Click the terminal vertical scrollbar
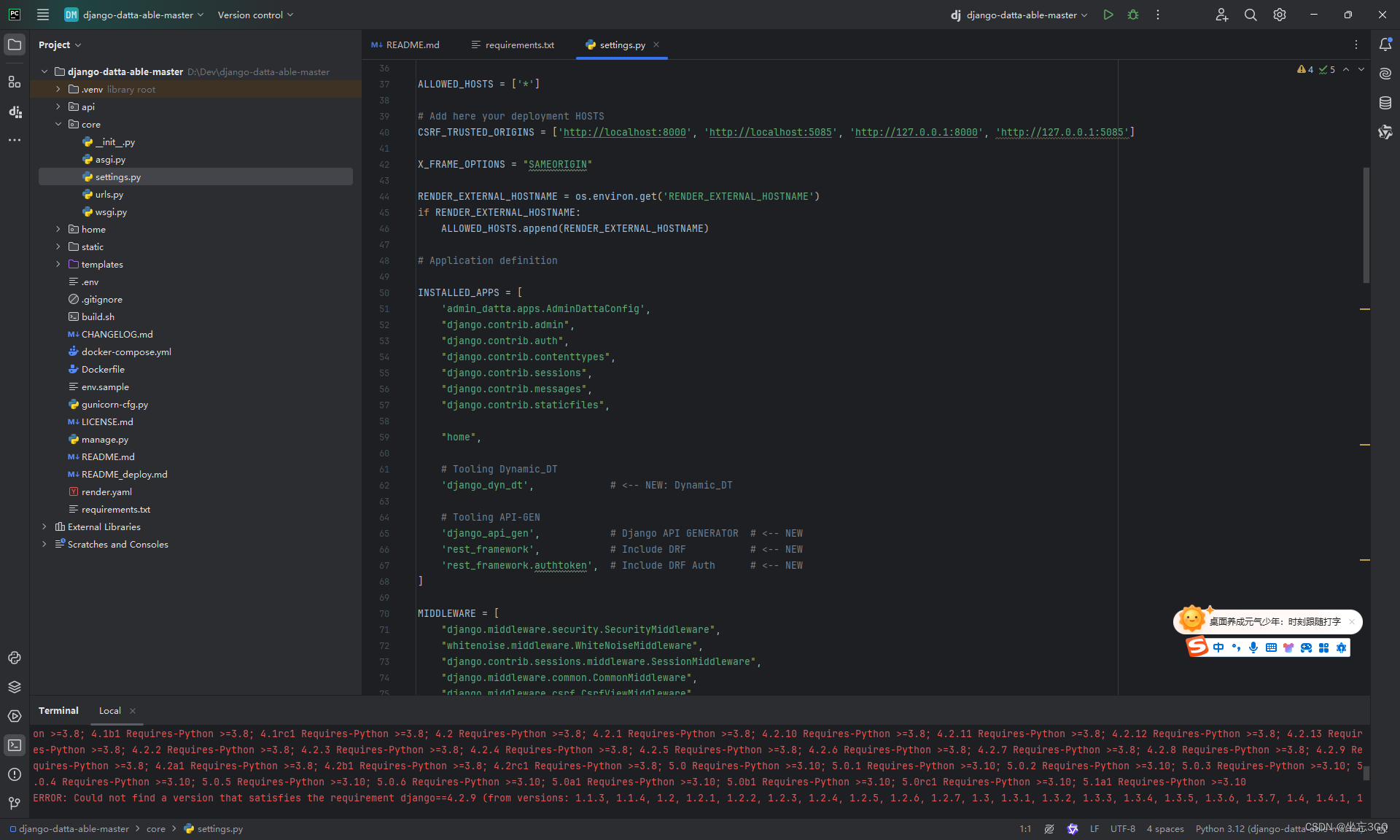This screenshot has width=1400, height=840. [x=1366, y=773]
